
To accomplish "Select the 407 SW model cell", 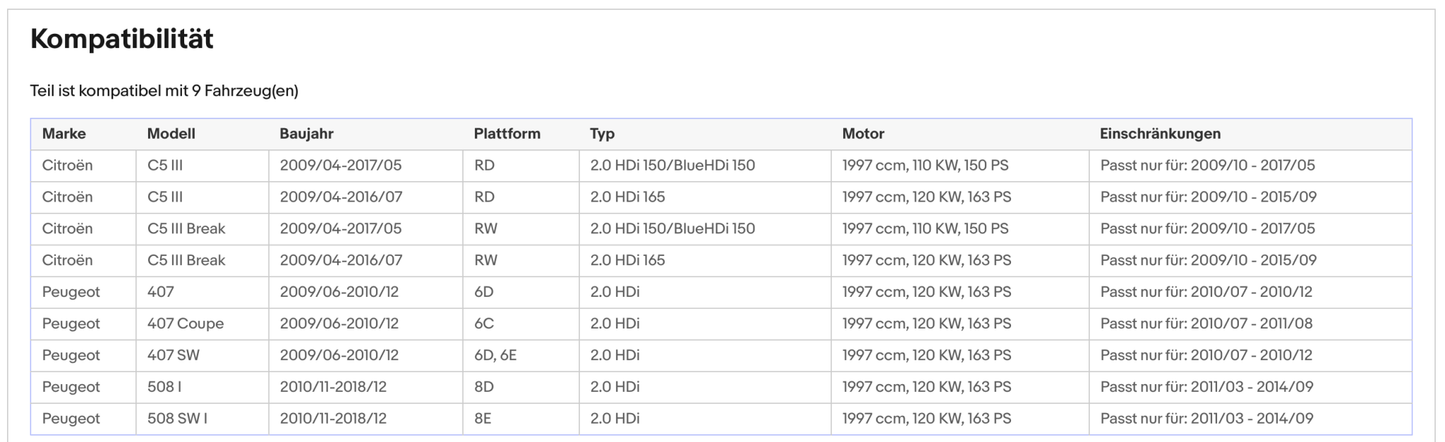I will [175, 355].
